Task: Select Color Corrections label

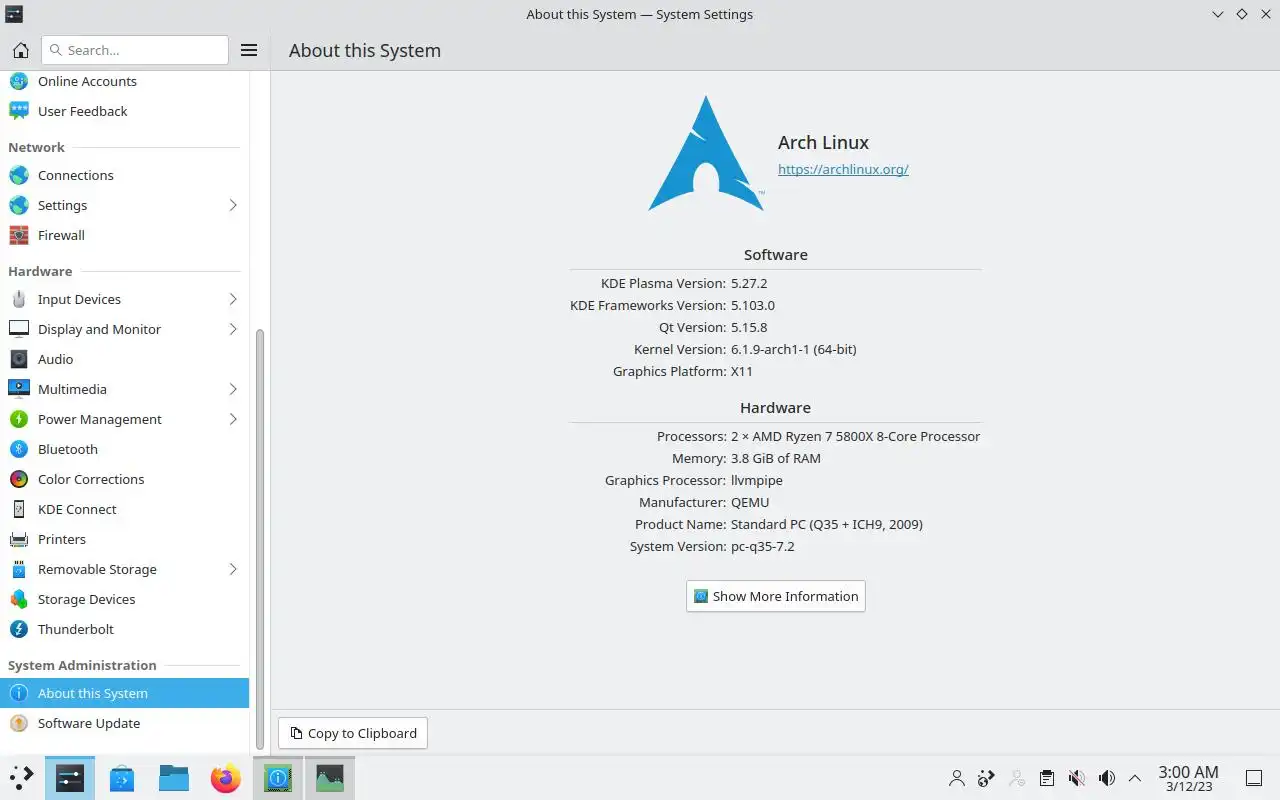Action: tap(91, 479)
